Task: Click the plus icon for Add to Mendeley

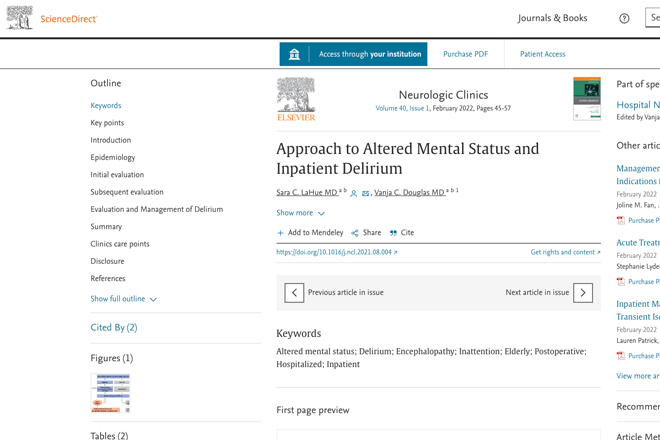Action: (280, 233)
